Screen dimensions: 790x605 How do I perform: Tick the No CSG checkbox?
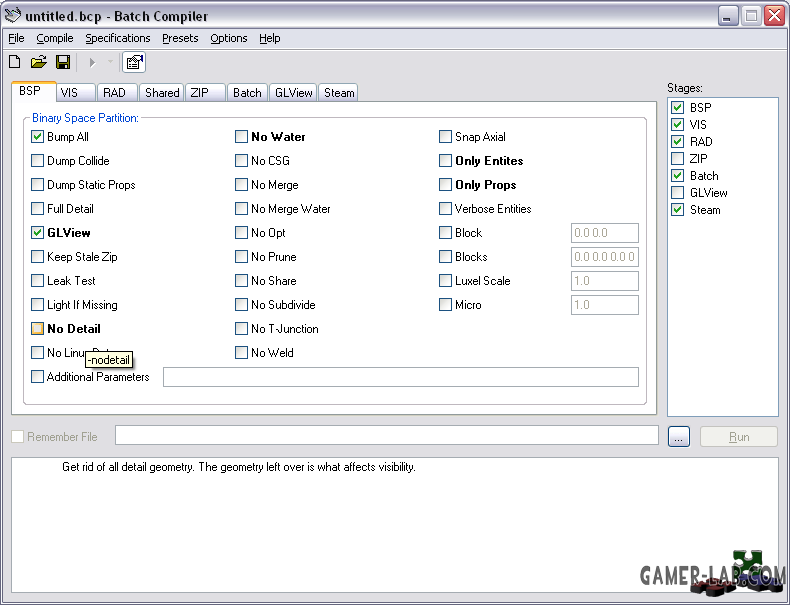241,161
